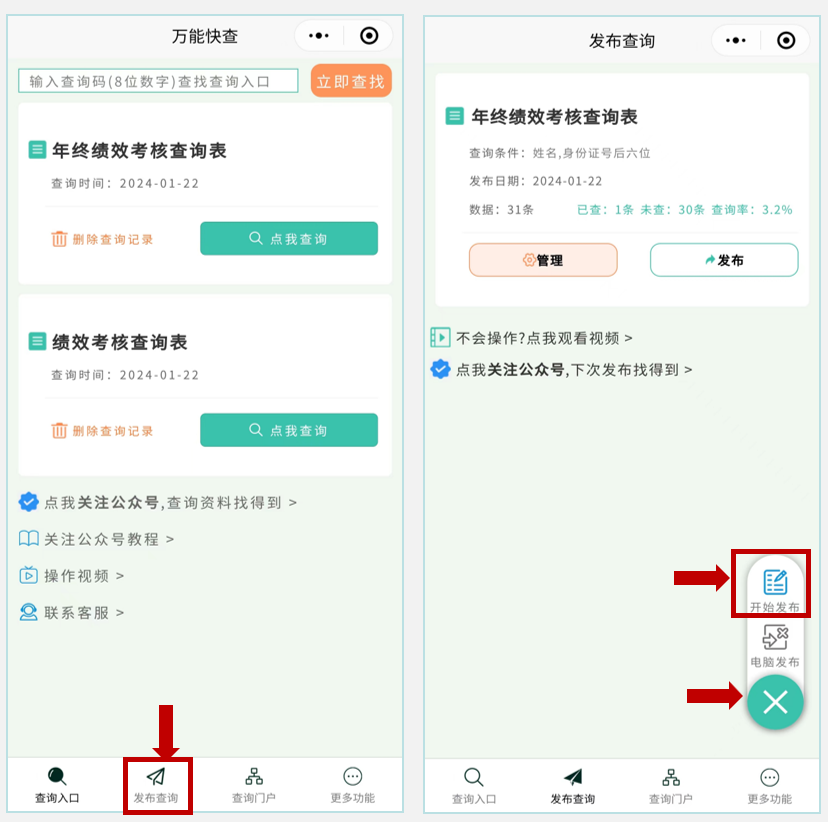This screenshot has width=828, height=822.
Task: Click the trash icon for 年终绩效考核查询表 record
Action: [x=59, y=239]
